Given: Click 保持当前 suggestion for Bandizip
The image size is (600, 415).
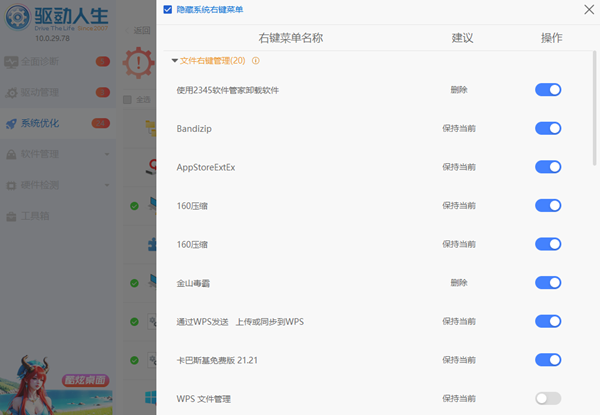Looking at the screenshot, I should [459, 129].
